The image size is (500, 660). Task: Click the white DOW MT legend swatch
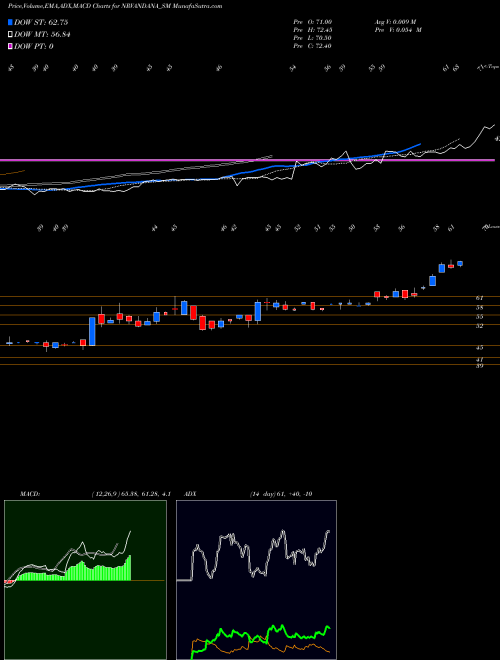(10, 35)
